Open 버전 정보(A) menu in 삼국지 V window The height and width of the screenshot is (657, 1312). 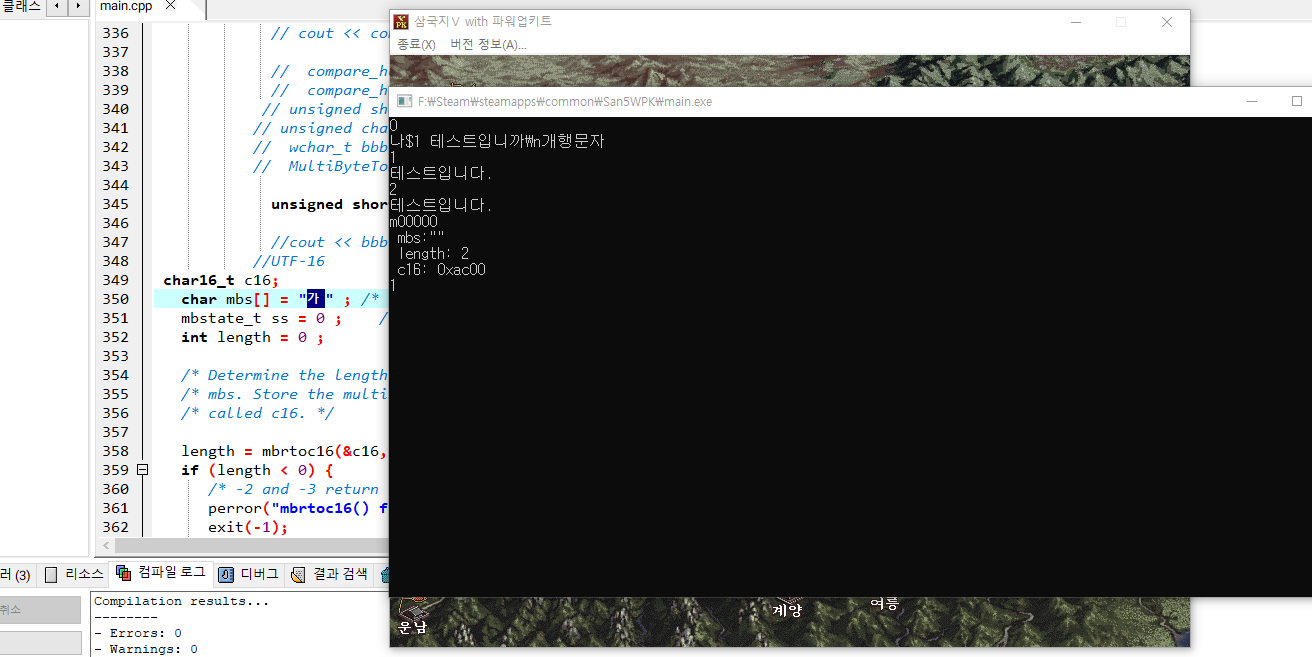tap(488, 44)
